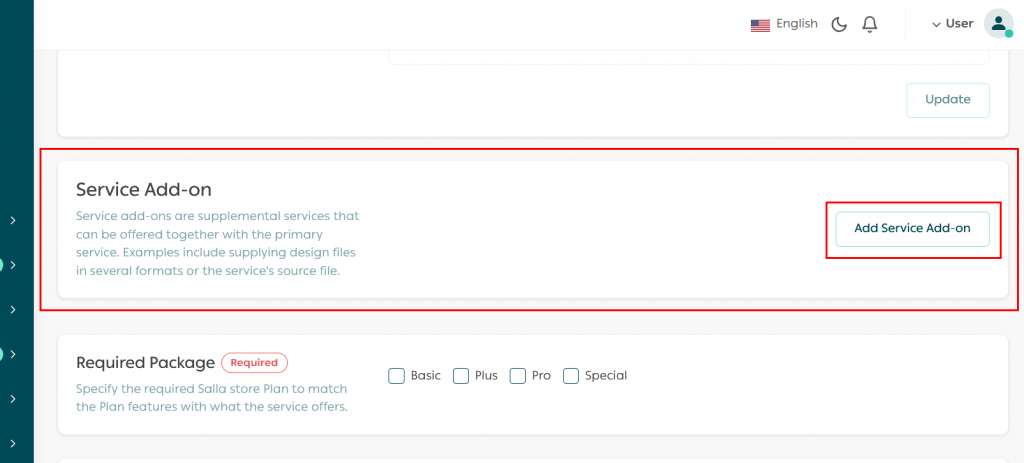Select the Special plan checkbox
The height and width of the screenshot is (463, 1024).
tap(571, 376)
